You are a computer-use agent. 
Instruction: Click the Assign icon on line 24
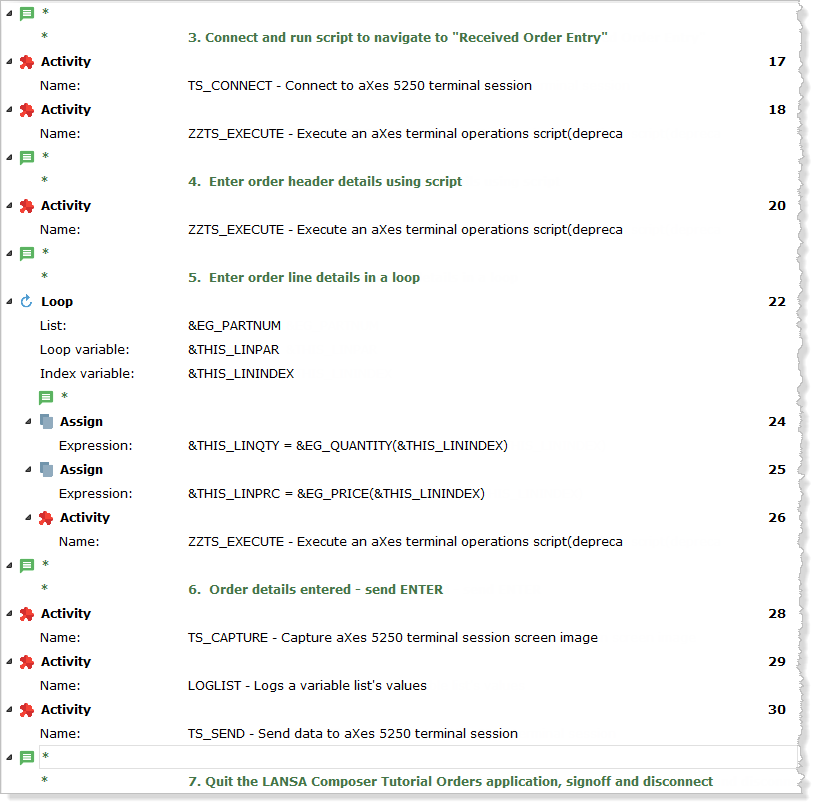(46, 421)
